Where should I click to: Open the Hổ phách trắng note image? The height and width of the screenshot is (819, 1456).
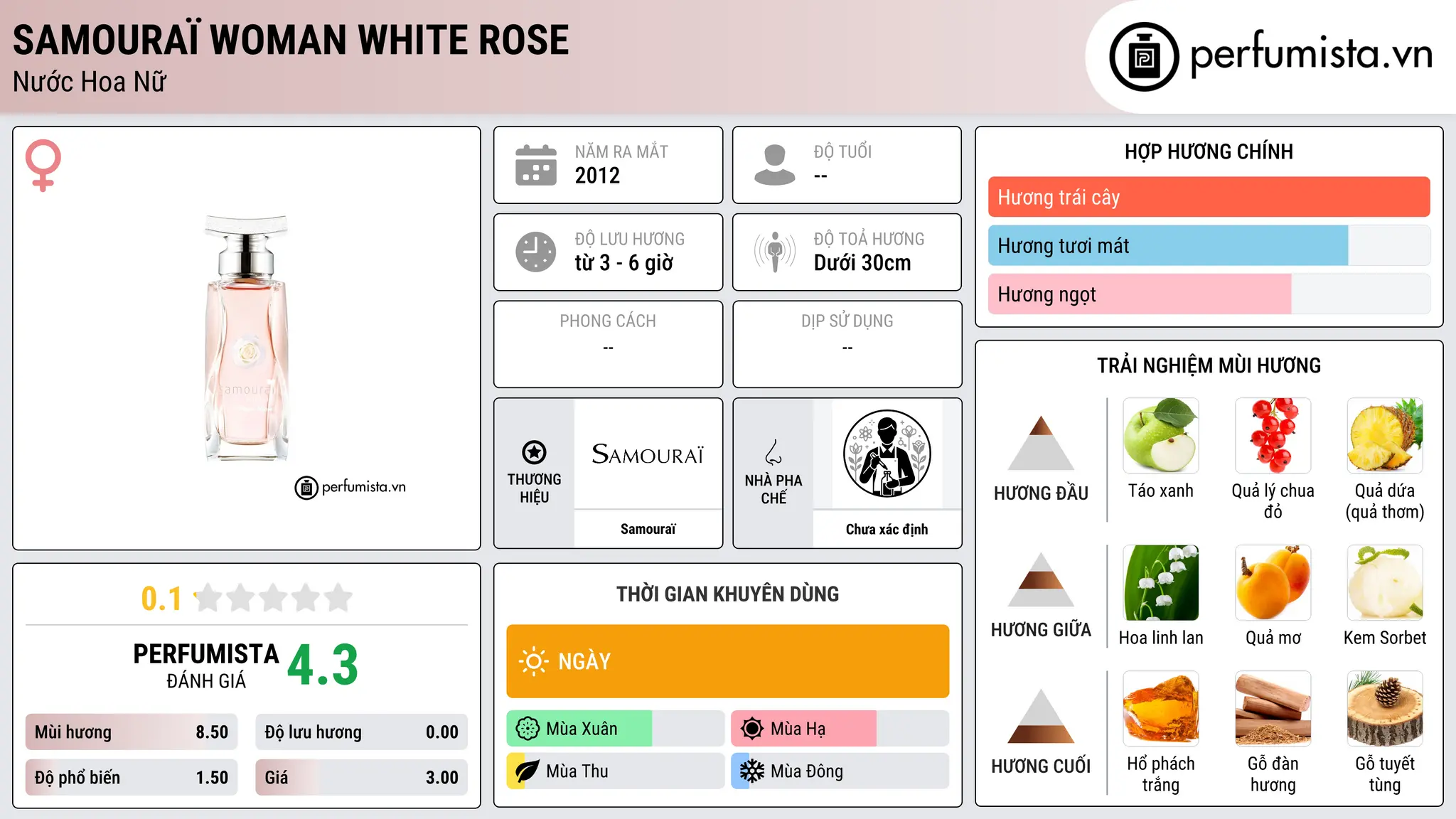coord(1161,709)
